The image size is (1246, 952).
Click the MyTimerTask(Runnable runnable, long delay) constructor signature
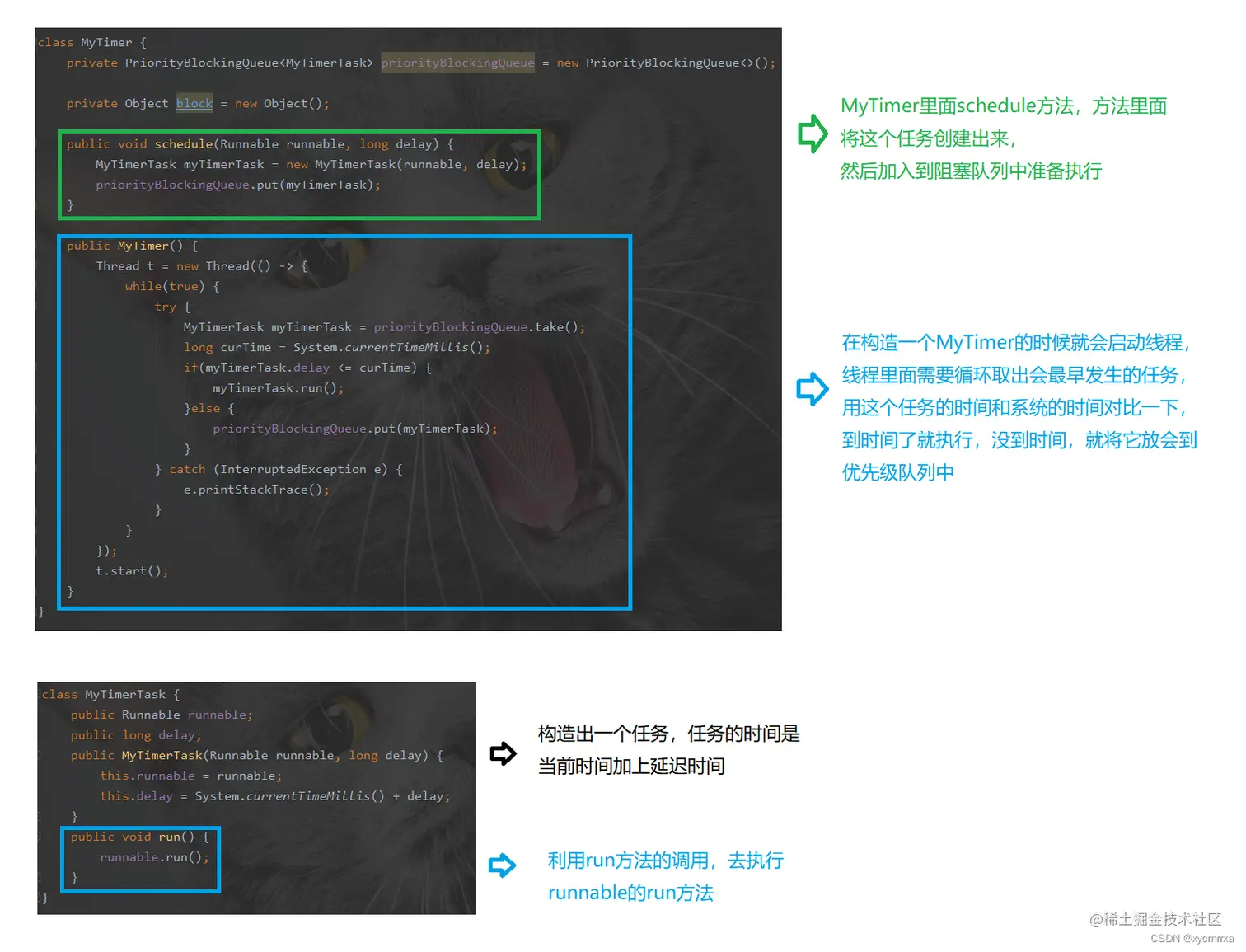point(257,755)
